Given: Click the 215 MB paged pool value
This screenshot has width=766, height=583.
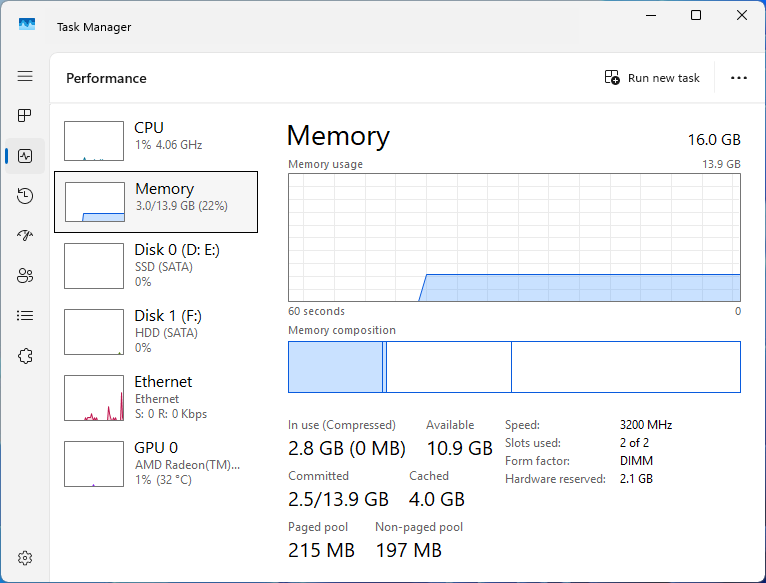Looking at the screenshot, I should click(x=321, y=550).
